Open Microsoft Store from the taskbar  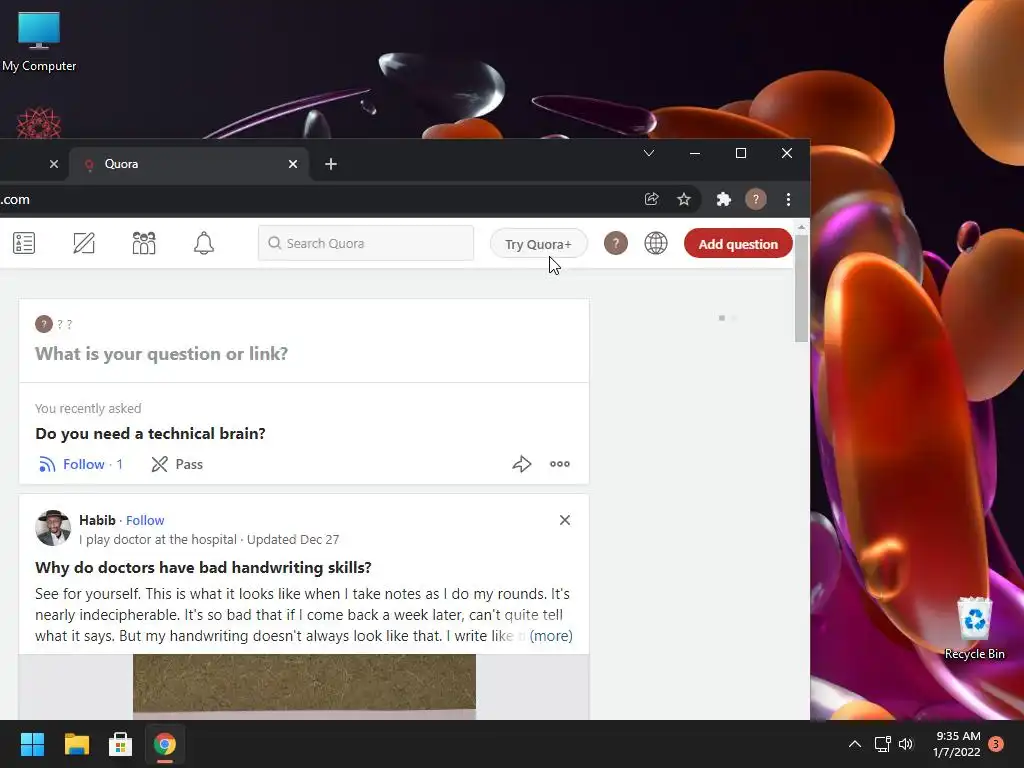(120, 744)
